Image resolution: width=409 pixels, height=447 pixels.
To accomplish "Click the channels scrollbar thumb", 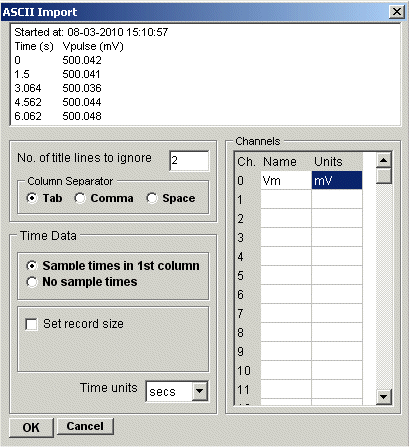I will click(383, 175).
